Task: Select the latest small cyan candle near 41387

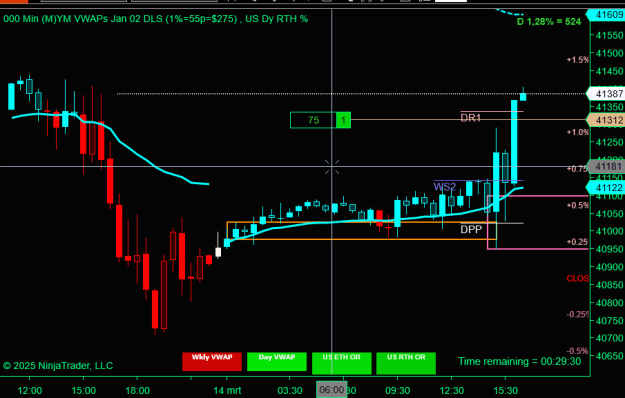Action: tap(523, 96)
